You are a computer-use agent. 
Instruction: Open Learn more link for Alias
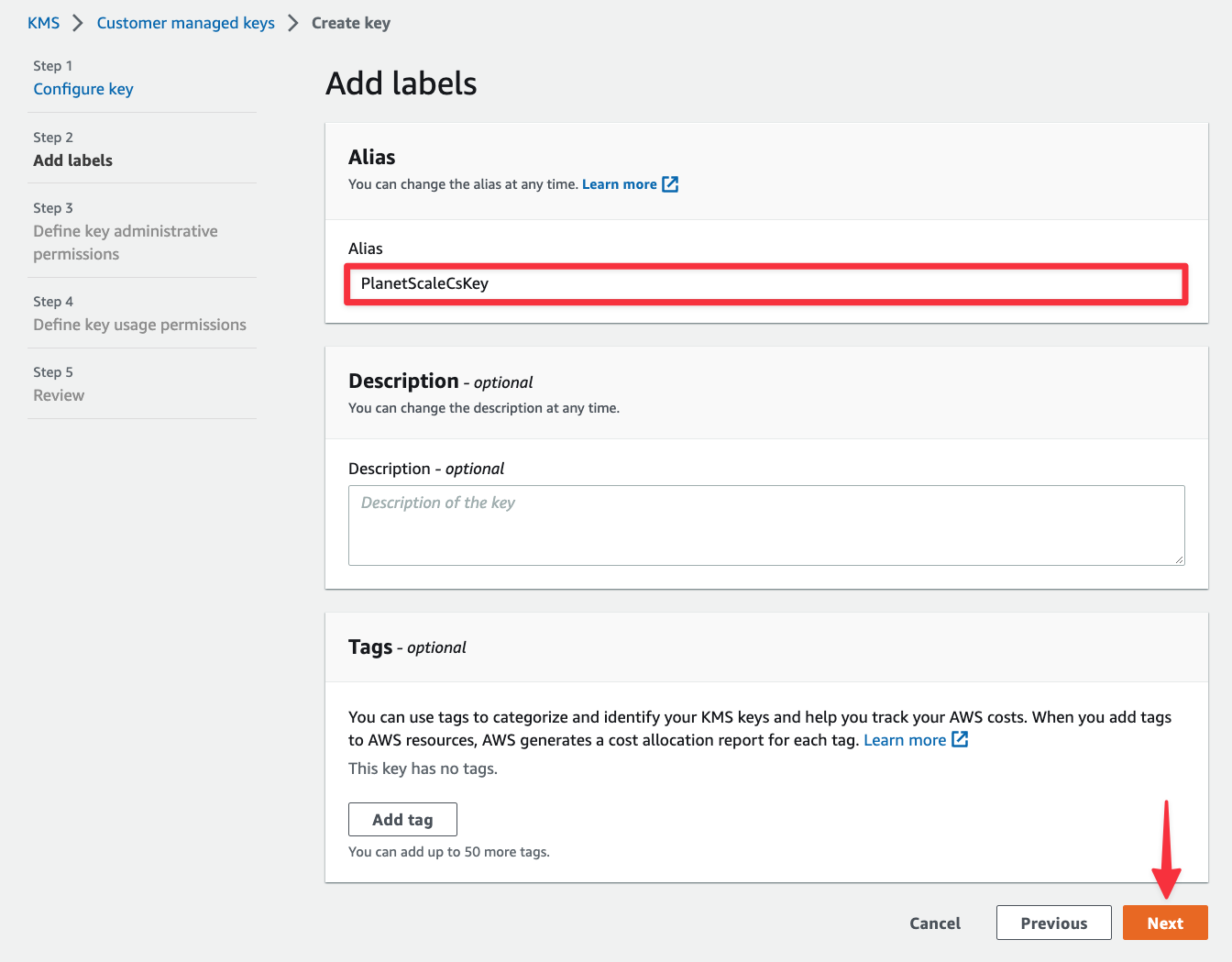point(620,184)
